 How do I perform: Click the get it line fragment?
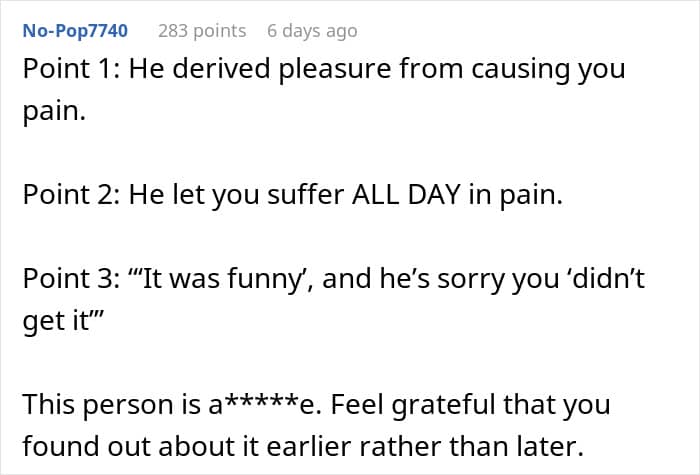[x=63, y=321]
